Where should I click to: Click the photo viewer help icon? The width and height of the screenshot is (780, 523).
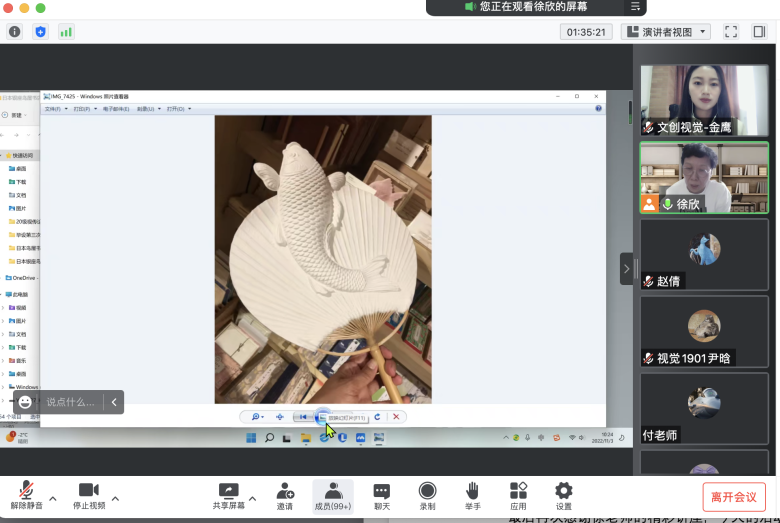(598, 108)
